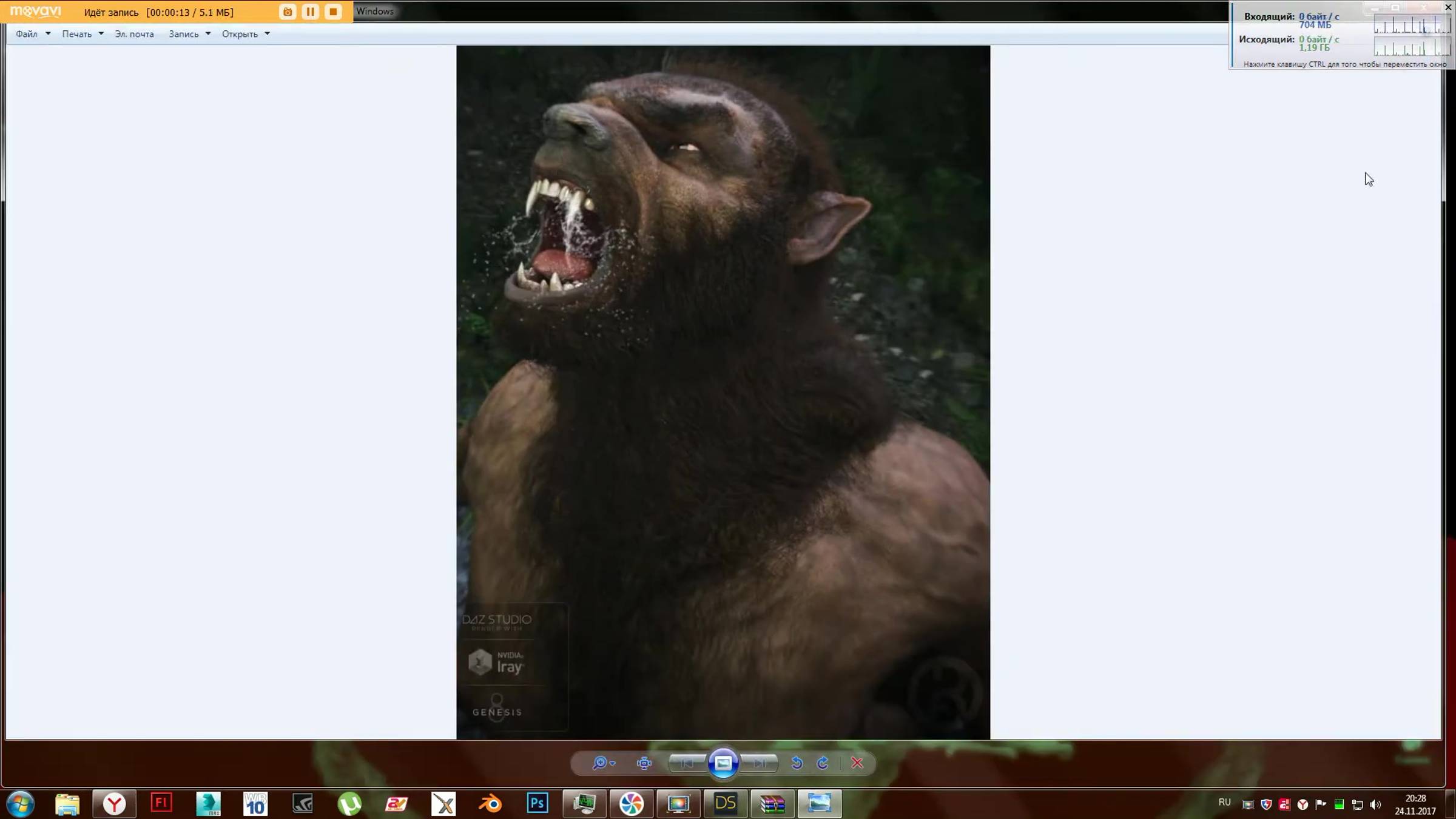The width and height of the screenshot is (1456, 819).
Task: Launch Photoshop from taskbar
Action: coord(538,804)
